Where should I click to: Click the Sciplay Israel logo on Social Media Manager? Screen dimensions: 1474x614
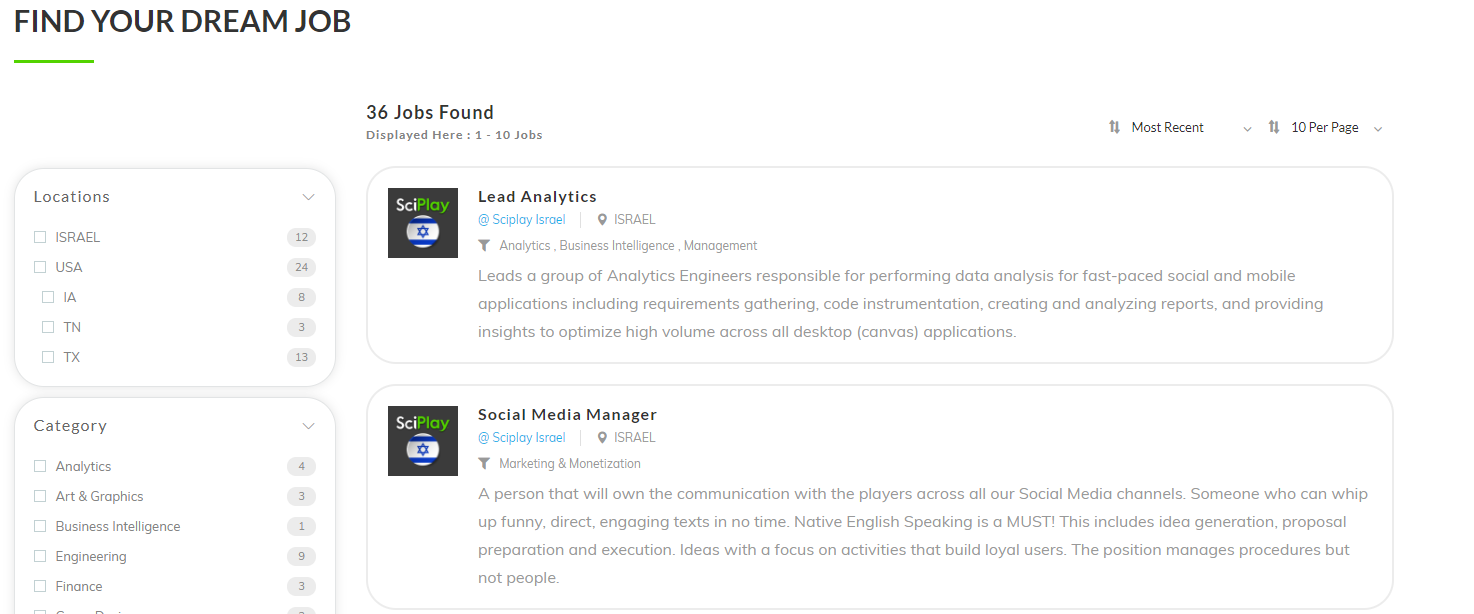pyautogui.click(x=423, y=441)
